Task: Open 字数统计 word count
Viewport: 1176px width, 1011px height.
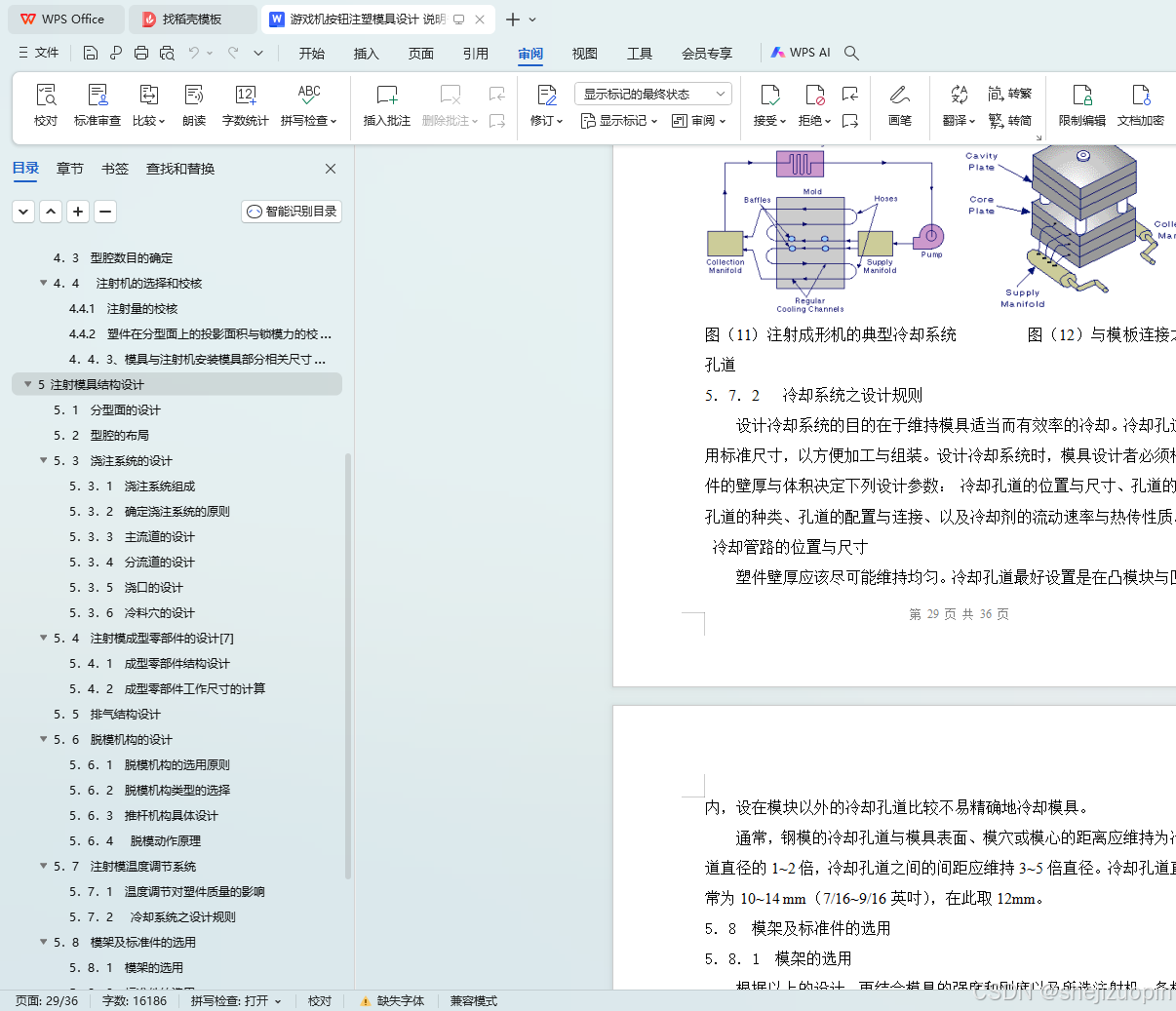Action: [x=246, y=104]
